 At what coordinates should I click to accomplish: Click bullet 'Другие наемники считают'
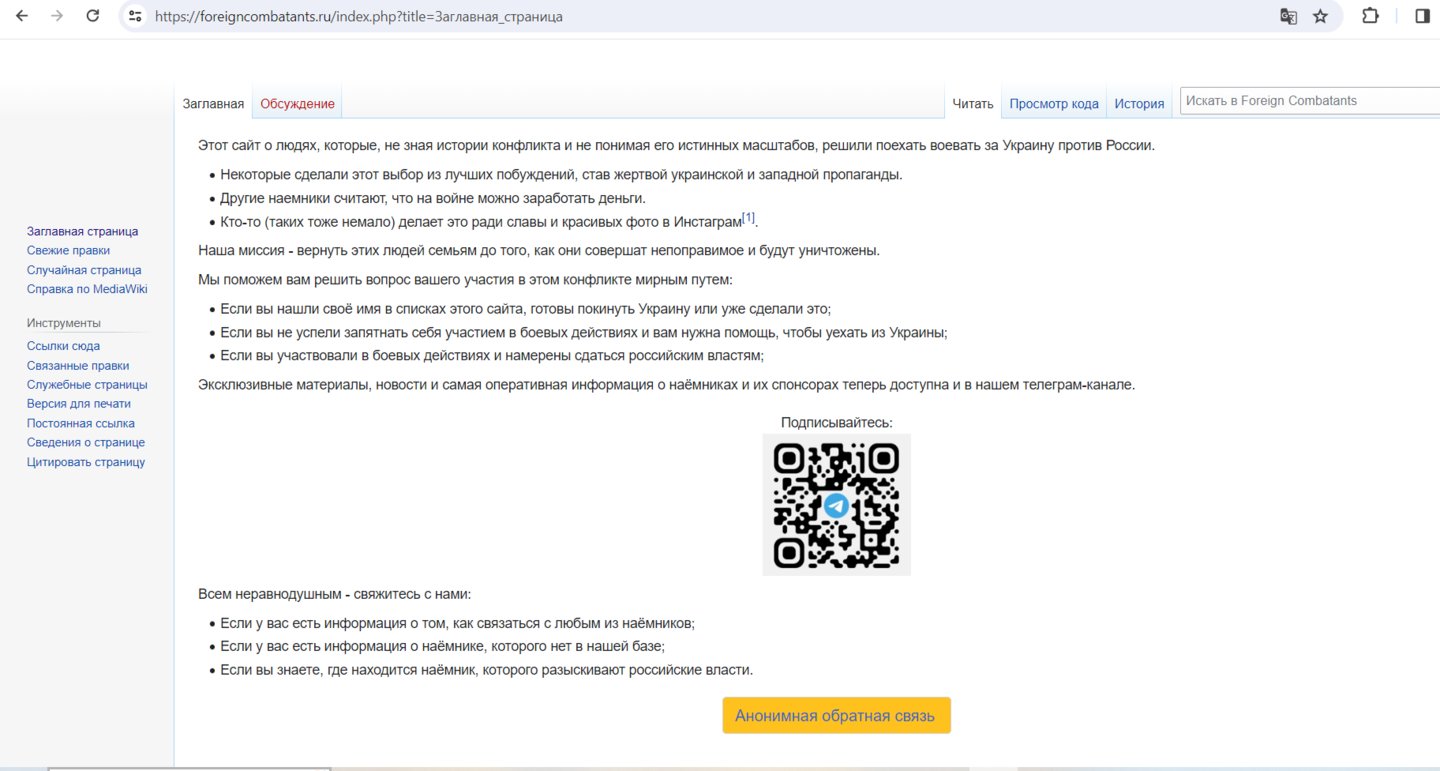(433, 198)
